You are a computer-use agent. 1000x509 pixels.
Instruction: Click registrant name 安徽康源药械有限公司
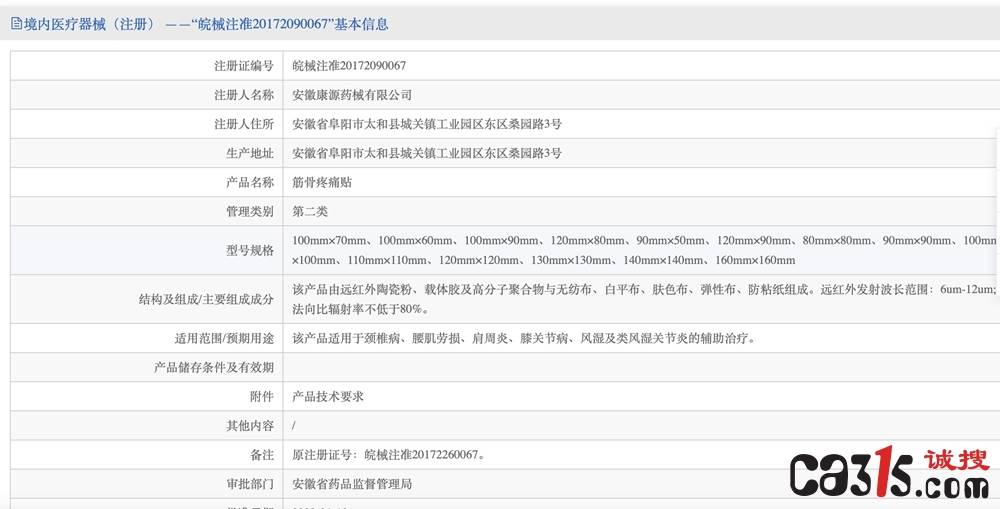pyautogui.click(x=351, y=95)
